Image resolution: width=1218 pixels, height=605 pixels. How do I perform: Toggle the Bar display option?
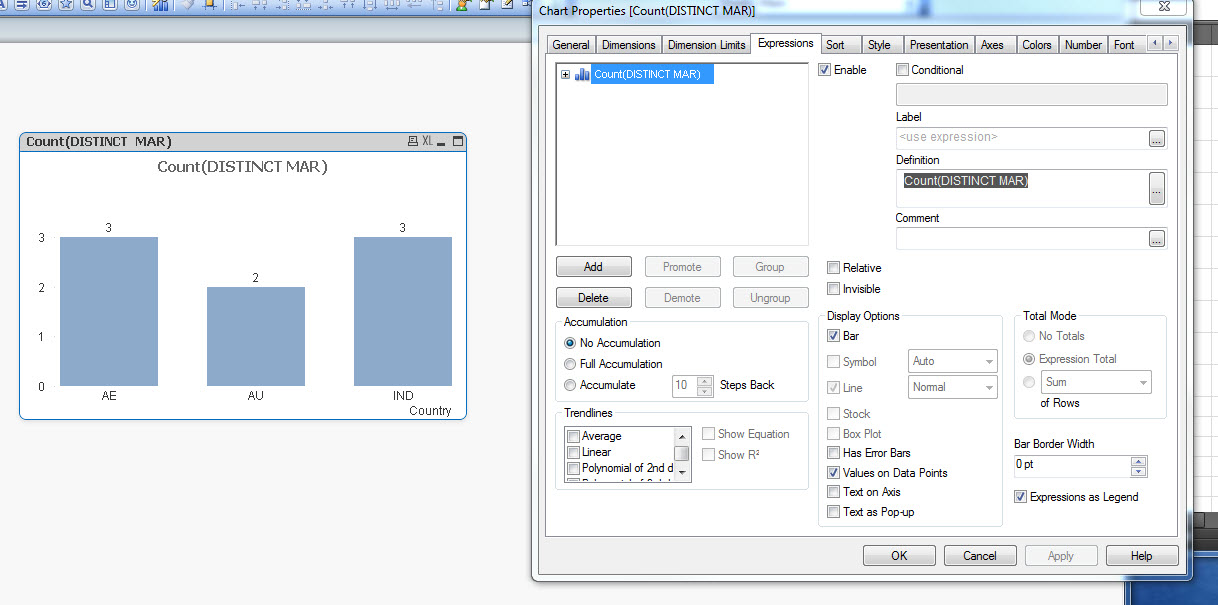[x=833, y=336]
